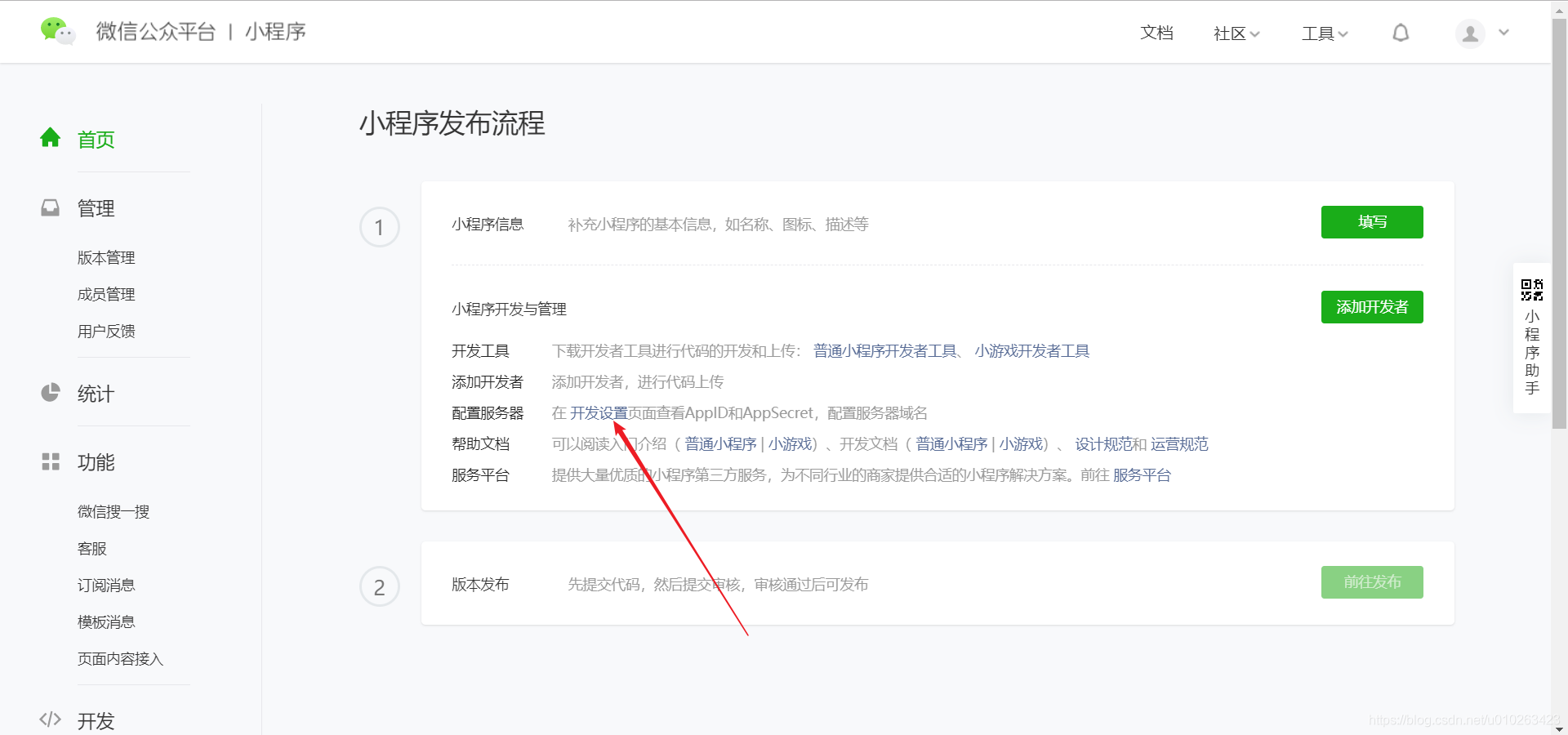Select the 首页 home icon in sidebar
1568x735 pixels.
click(50, 138)
